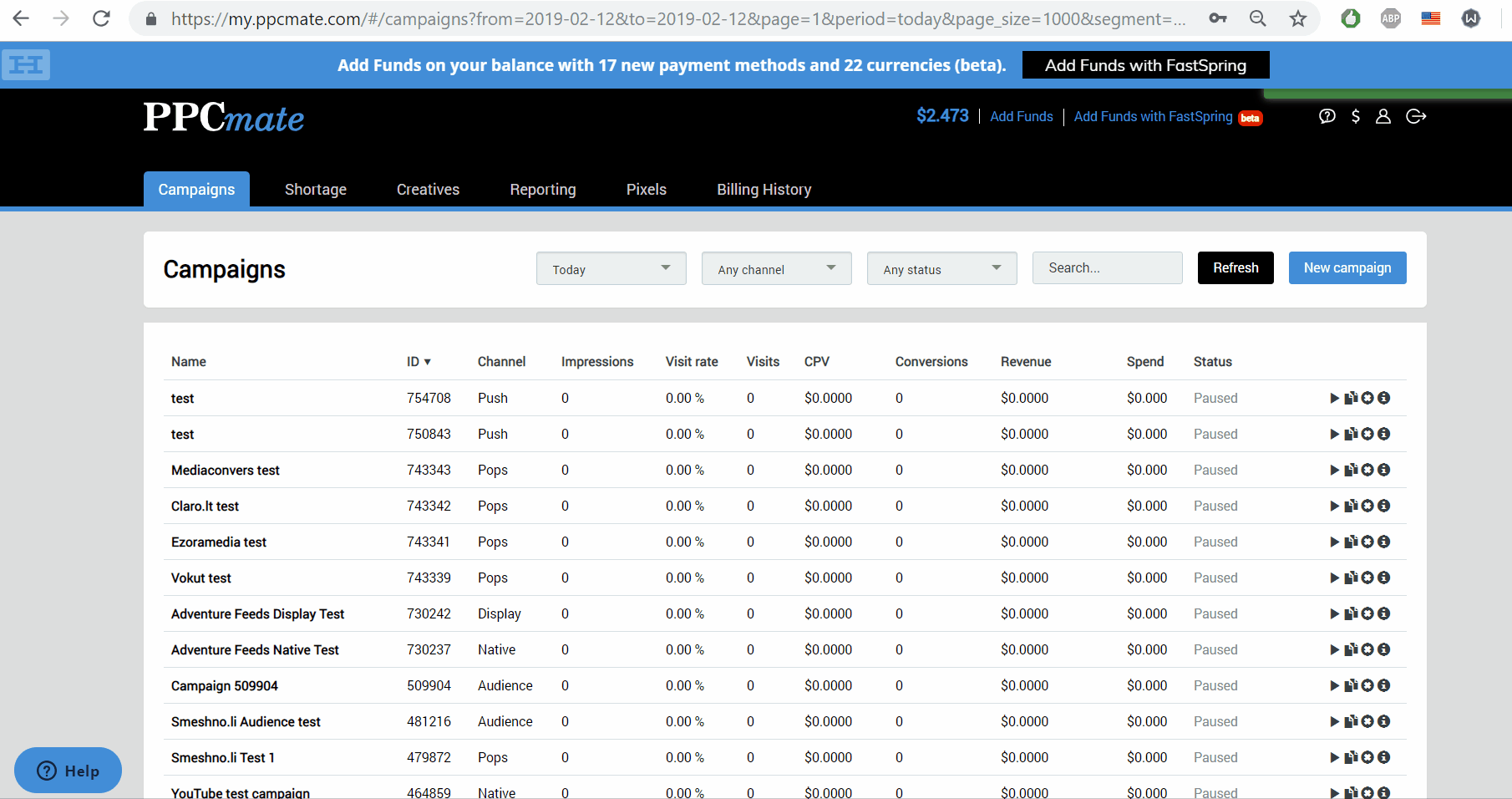The image size is (1512, 799).
Task: Click the New campaign button
Action: coord(1347,267)
